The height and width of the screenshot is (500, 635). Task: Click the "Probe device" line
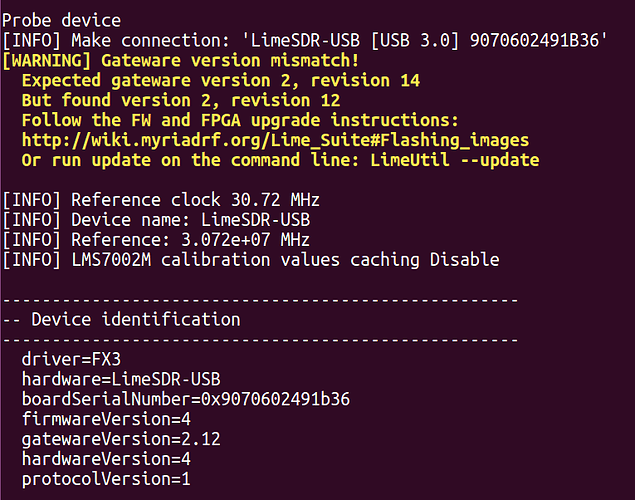point(62,20)
